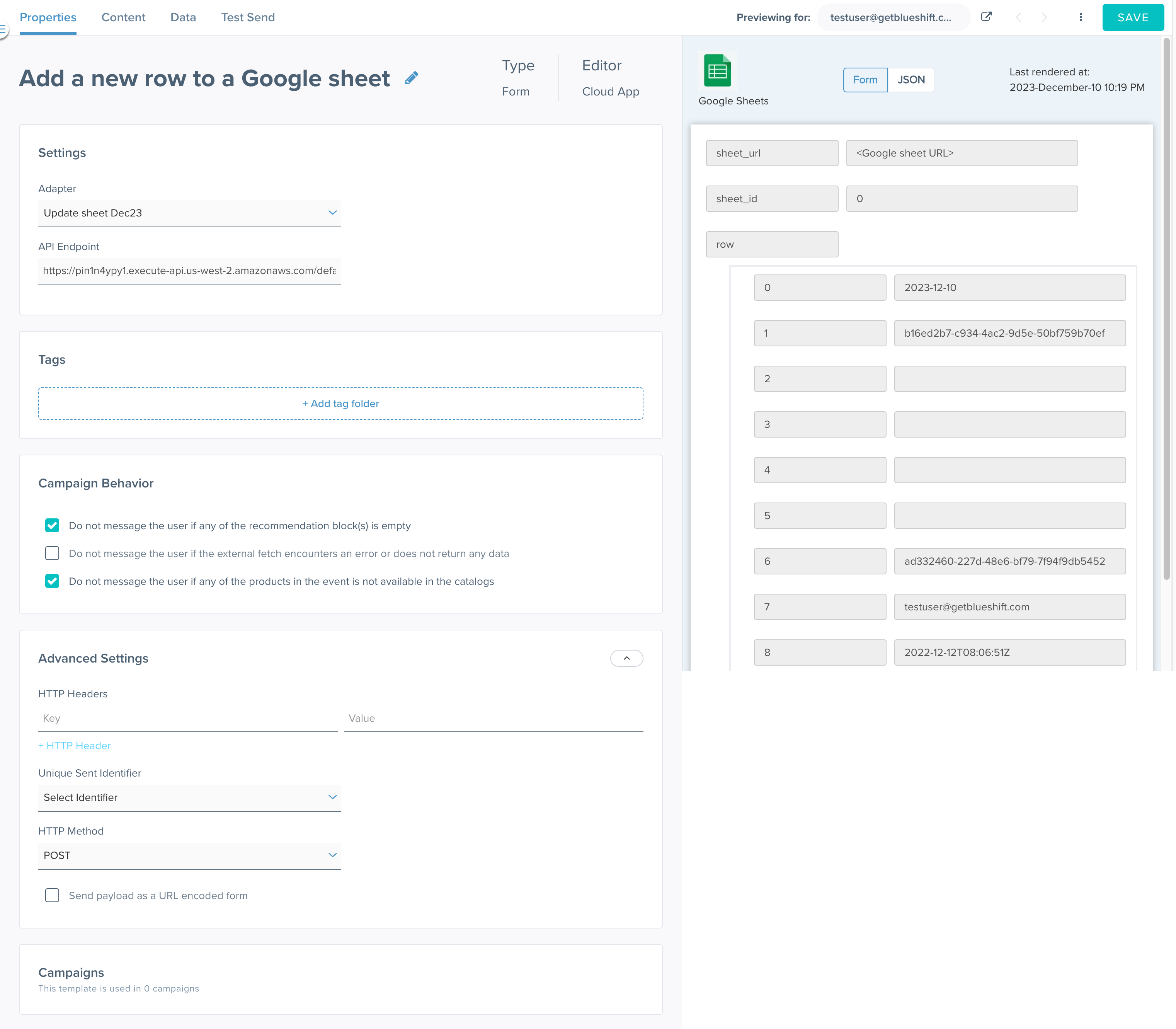Screen dimensions: 1176x1029
Task: Change the HTTP Method dropdown from POST
Action: (189, 855)
